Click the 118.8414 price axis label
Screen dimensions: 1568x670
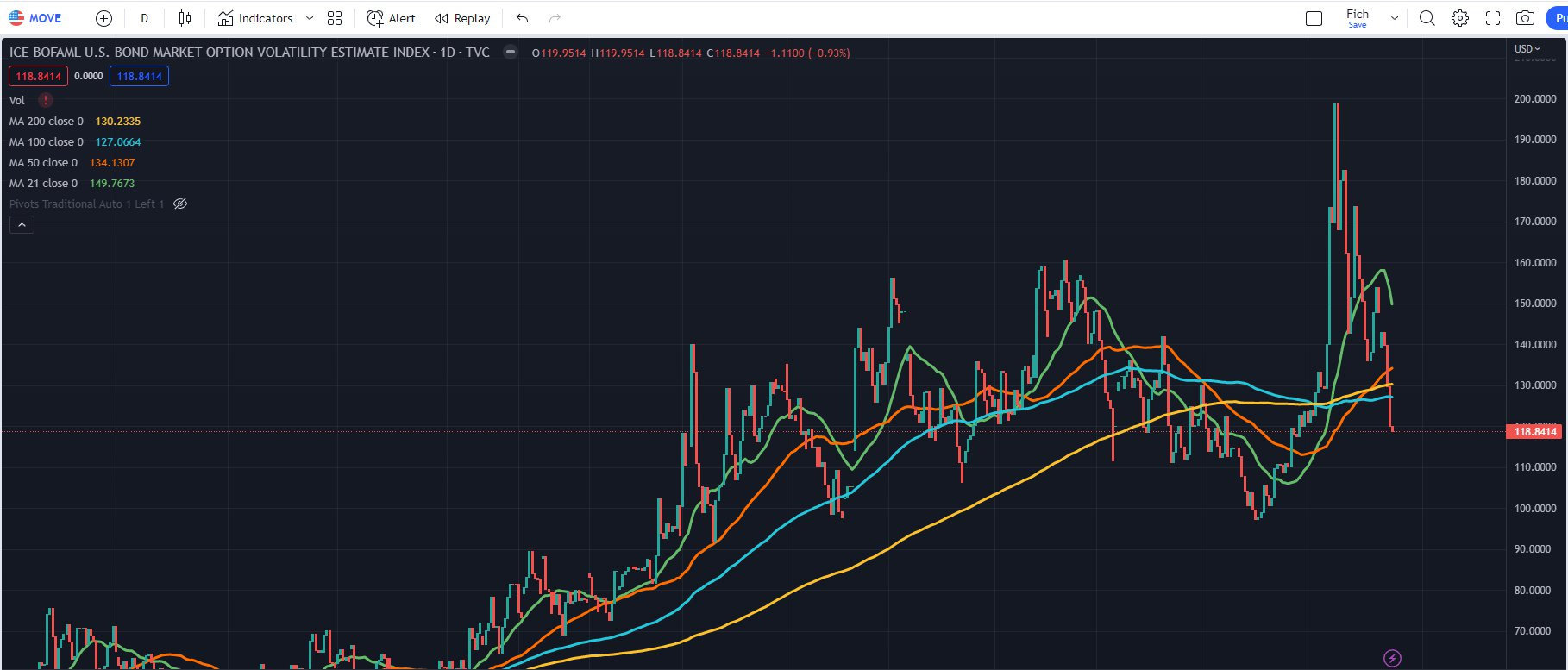[1535, 431]
